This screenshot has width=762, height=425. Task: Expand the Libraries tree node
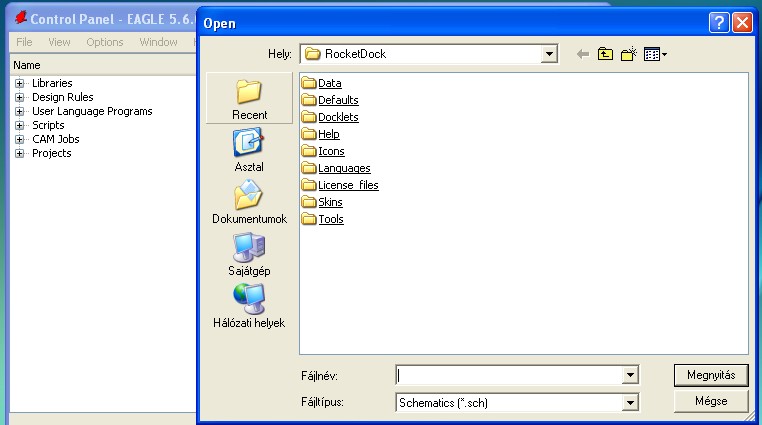19,83
